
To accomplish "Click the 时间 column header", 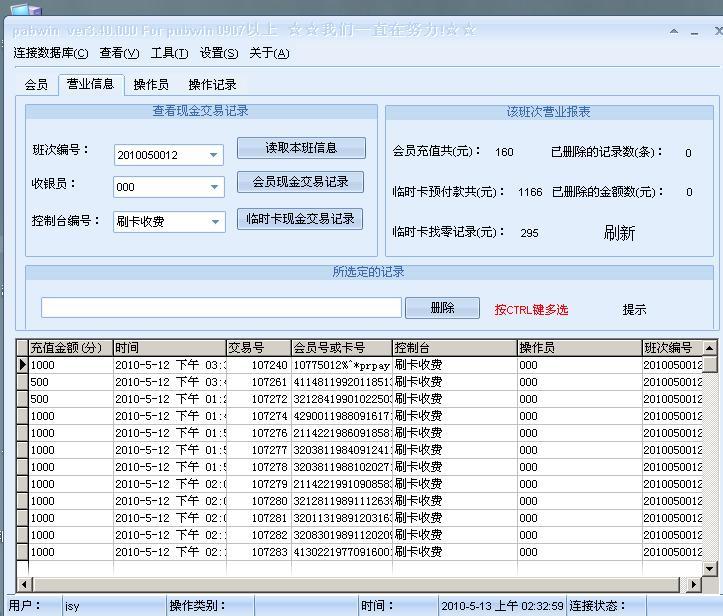I will point(170,348).
